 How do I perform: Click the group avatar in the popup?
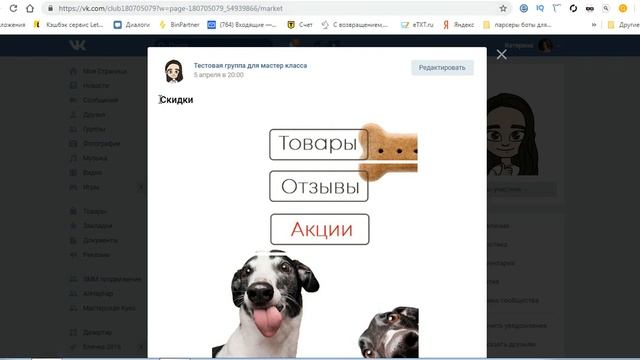(x=174, y=71)
